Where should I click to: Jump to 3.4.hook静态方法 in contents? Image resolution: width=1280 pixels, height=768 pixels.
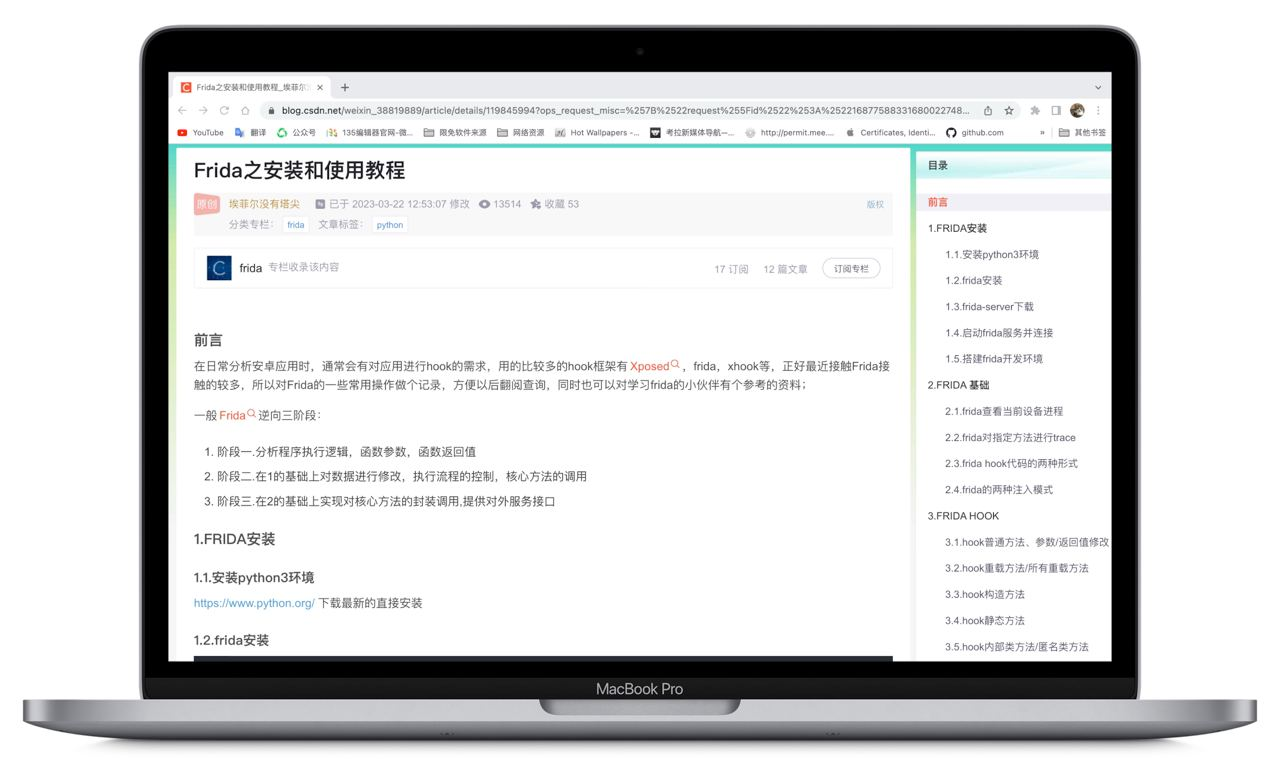click(x=985, y=620)
